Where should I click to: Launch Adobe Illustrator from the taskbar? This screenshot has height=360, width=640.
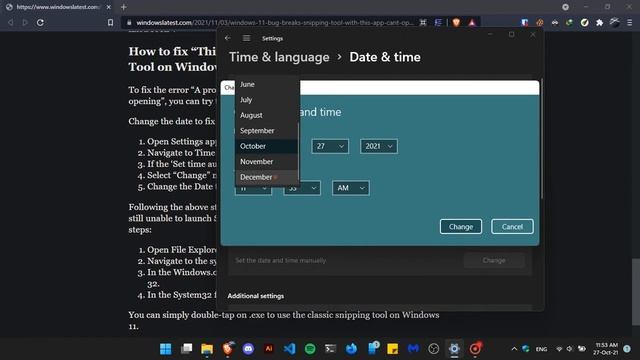(x=269, y=349)
